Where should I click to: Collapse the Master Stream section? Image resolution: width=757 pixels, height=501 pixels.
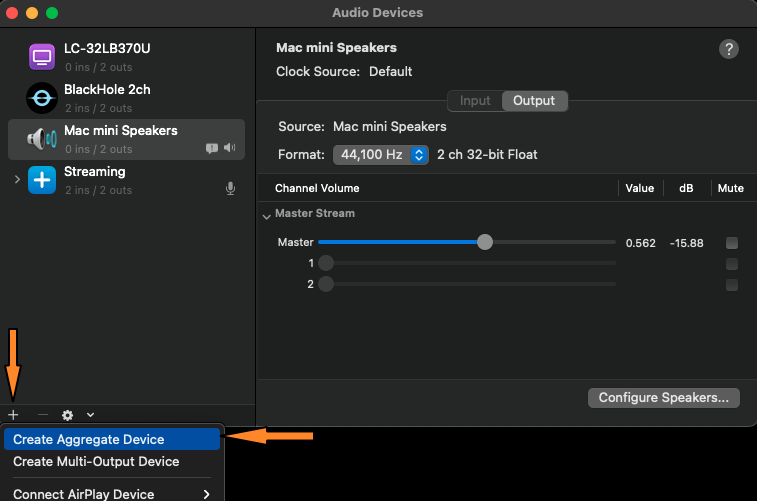point(266,217)
